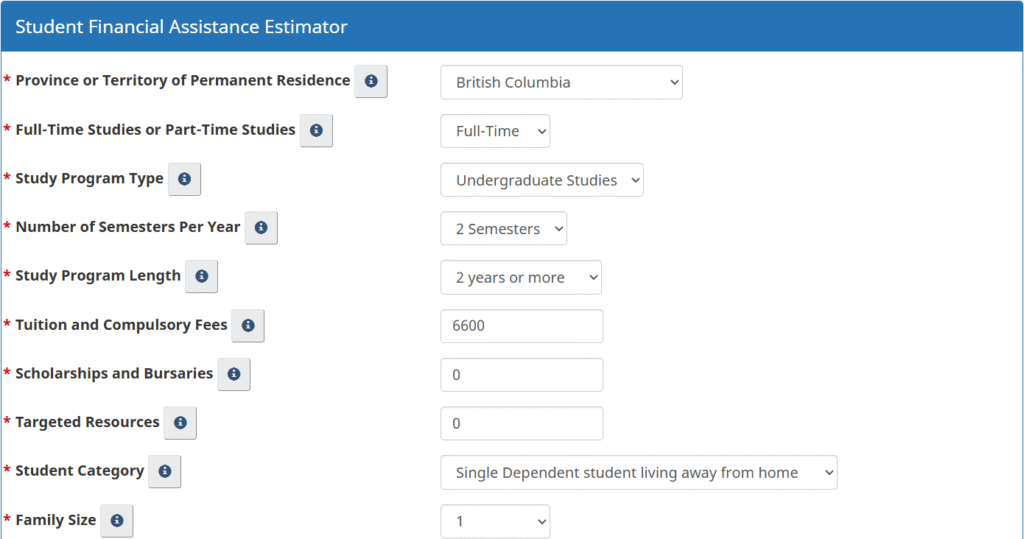1024x539 pixels.
Task: Click info icon beside Province or Territory
Action: point(371,81)
